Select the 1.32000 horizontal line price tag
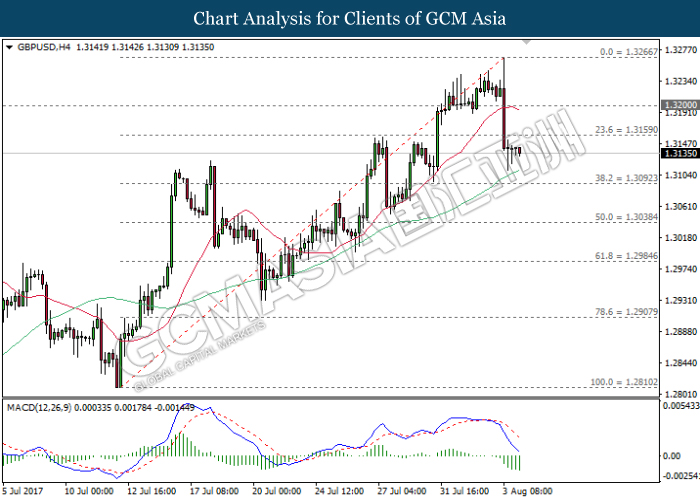 tap(677, 104)
